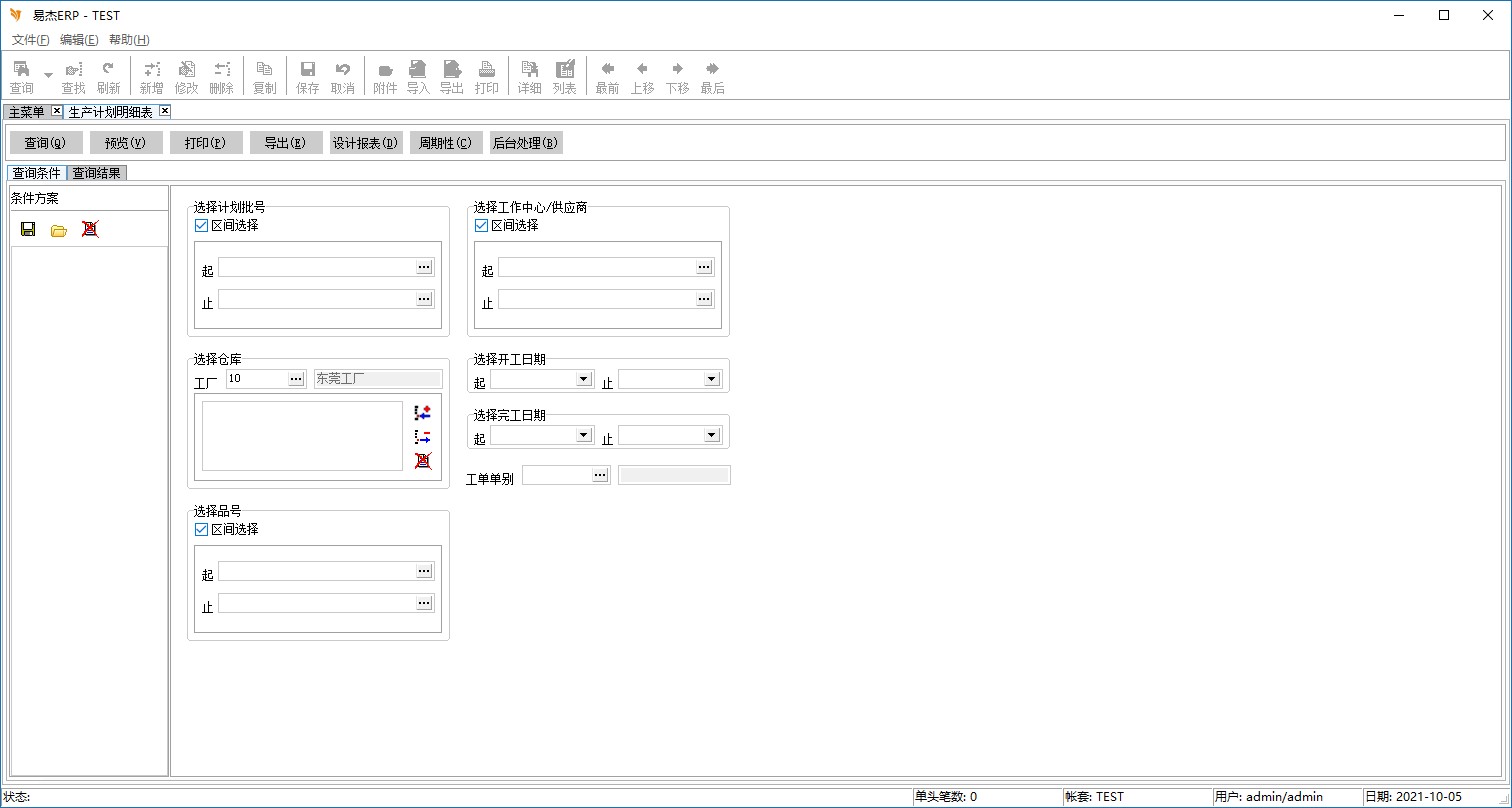
Task: Open the 帮助(H) menu
Action: [129, 40]
